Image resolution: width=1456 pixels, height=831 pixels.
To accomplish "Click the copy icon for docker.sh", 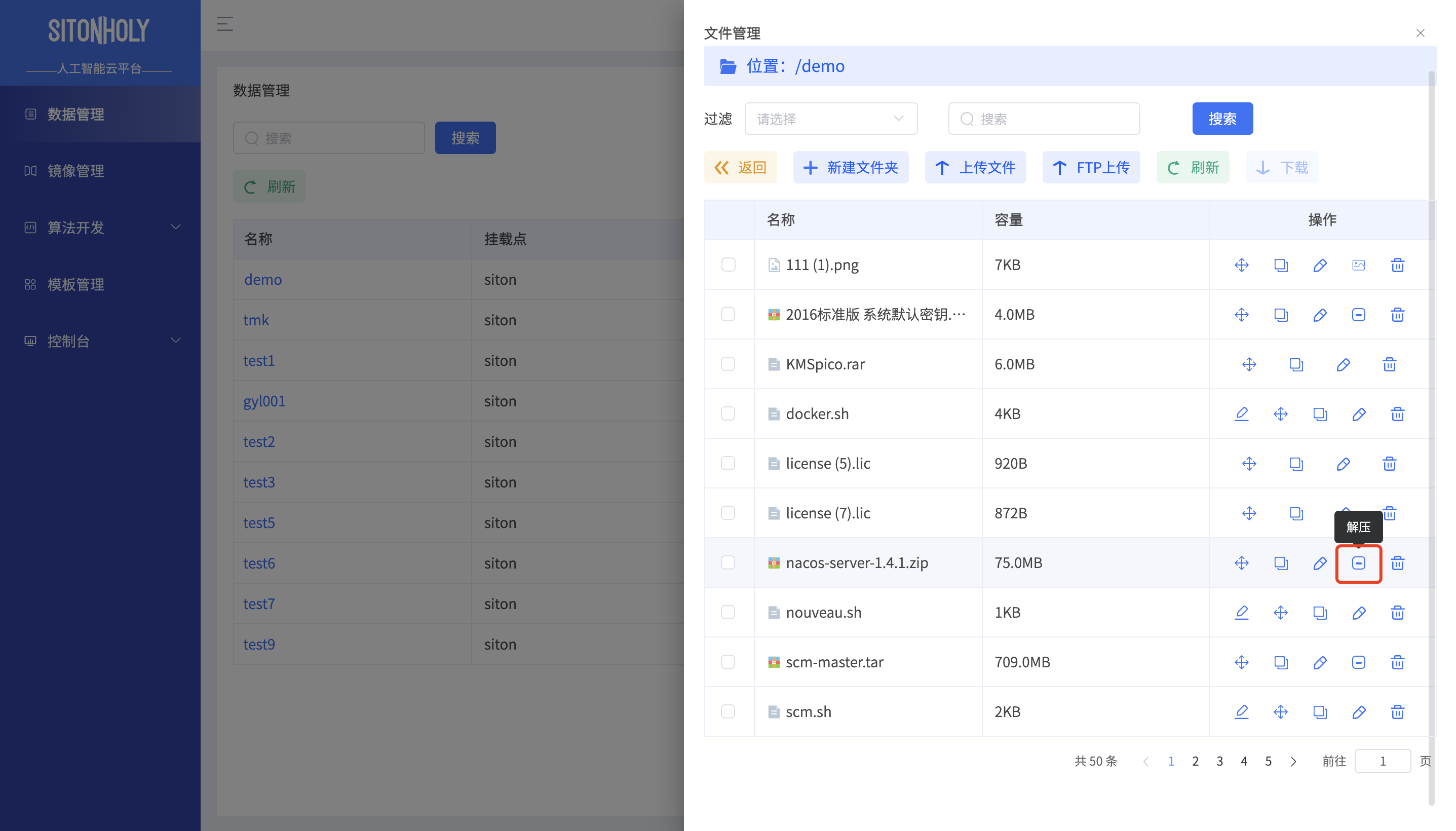I will pos(1320,414).
